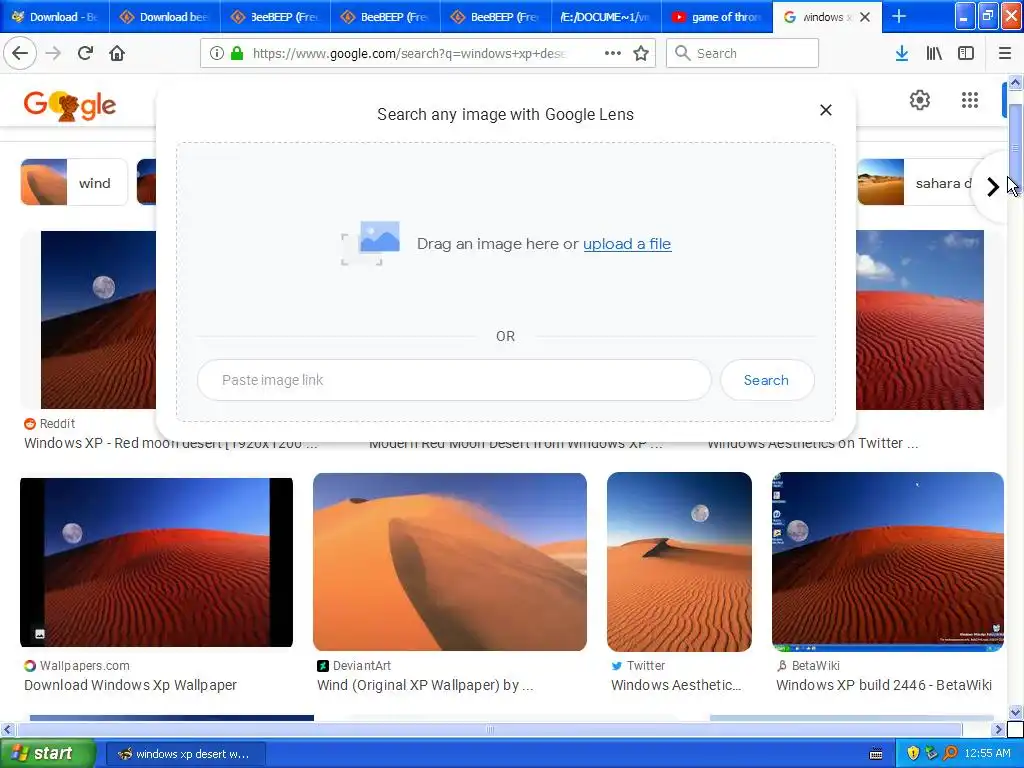
Task: Open the Firefox home page
Action: pyautogui.click(x=117, y=53)
